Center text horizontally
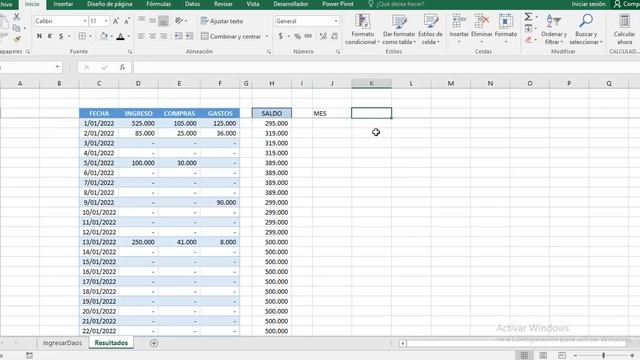This screenshot has width=640, height=360. 152,36
